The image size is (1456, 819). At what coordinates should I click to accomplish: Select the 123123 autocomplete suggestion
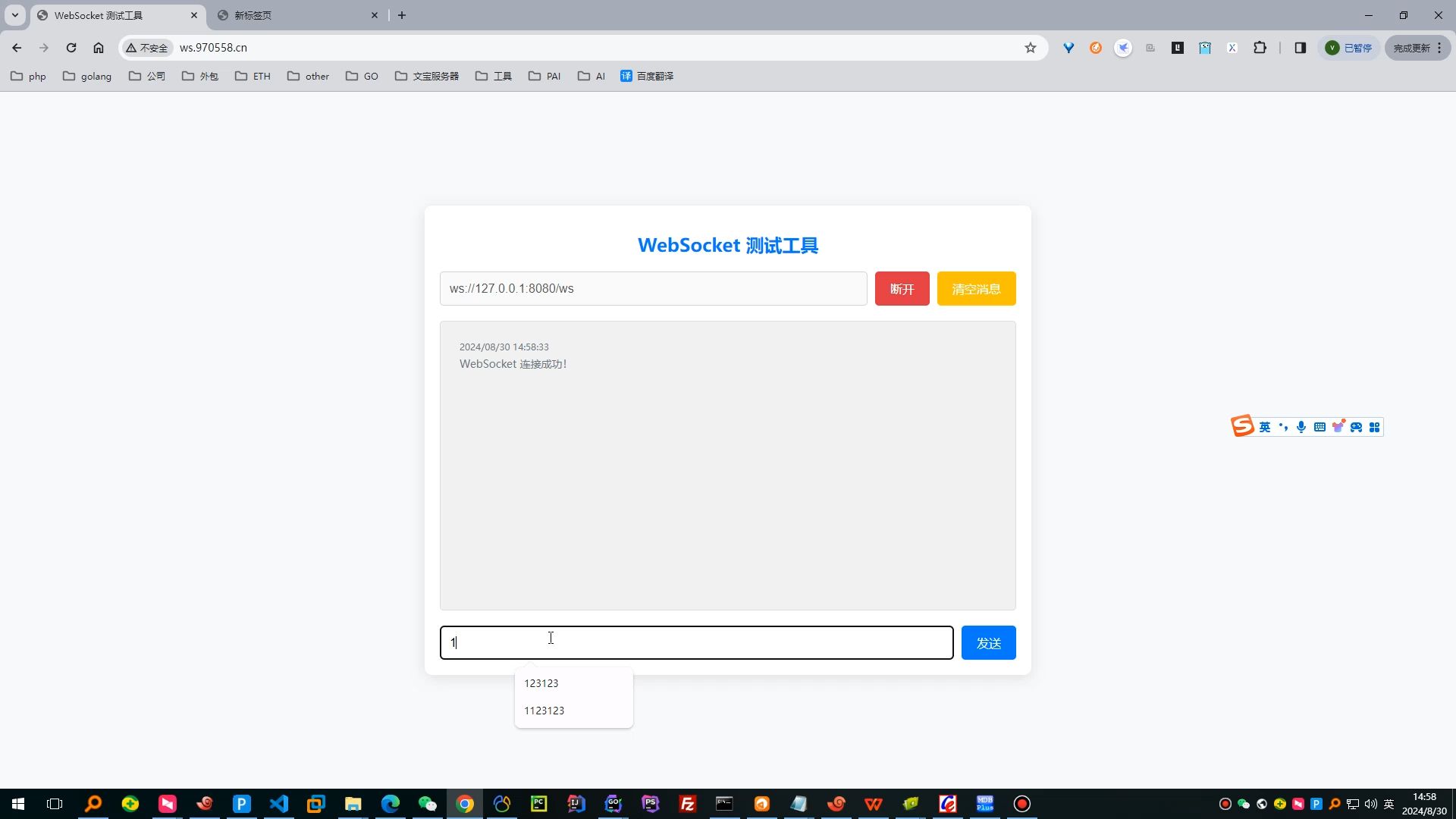pyautogui.click(x=541, y=683)
